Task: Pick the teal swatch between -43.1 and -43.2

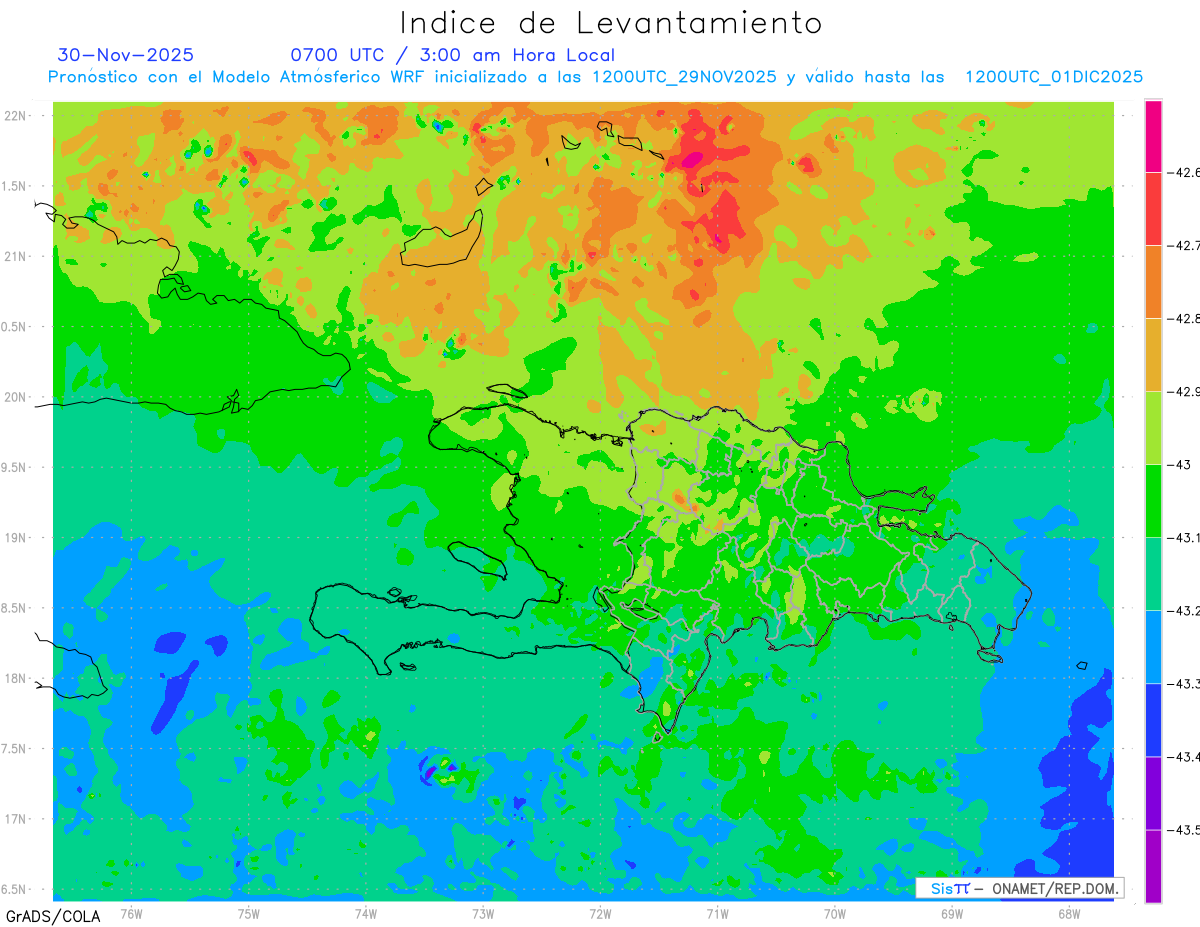Action: tap(1153, 574)
